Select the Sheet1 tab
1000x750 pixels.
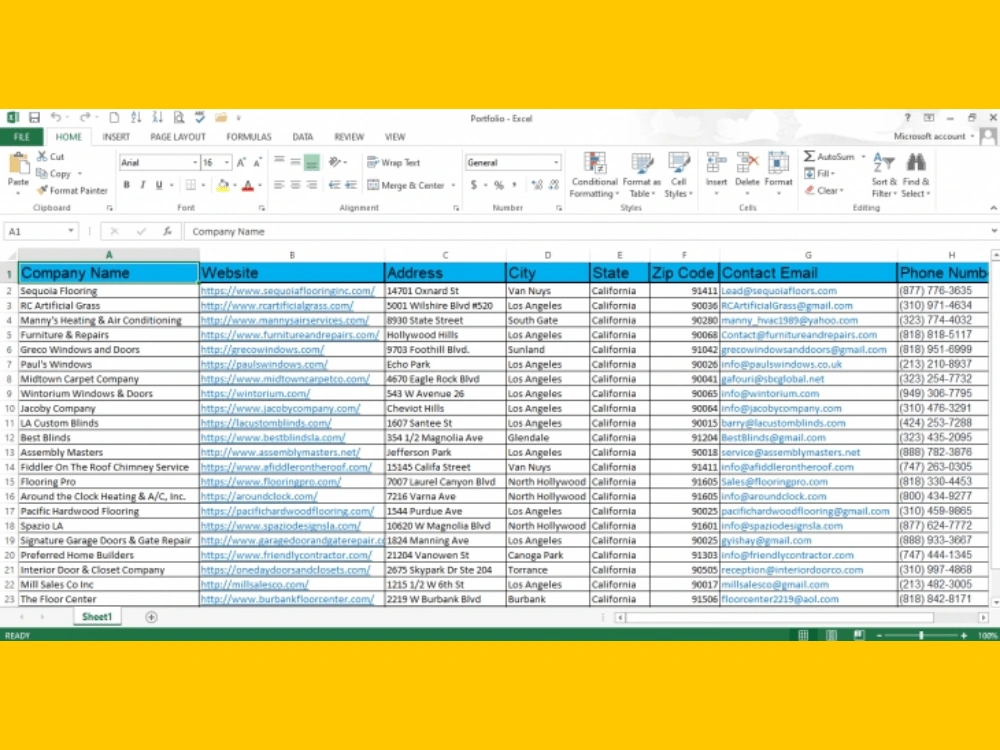coord(97,617)
